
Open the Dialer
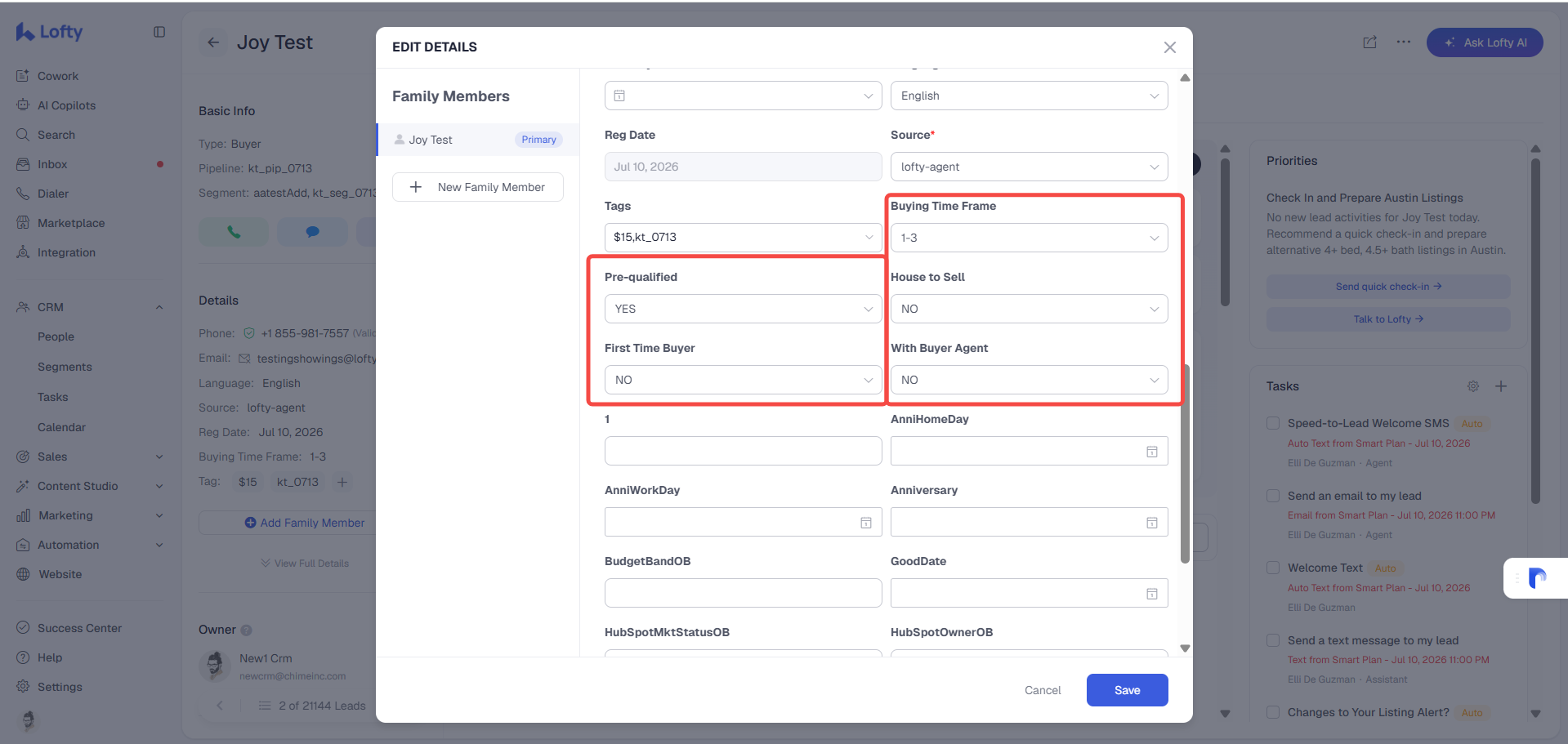[52, 194]
